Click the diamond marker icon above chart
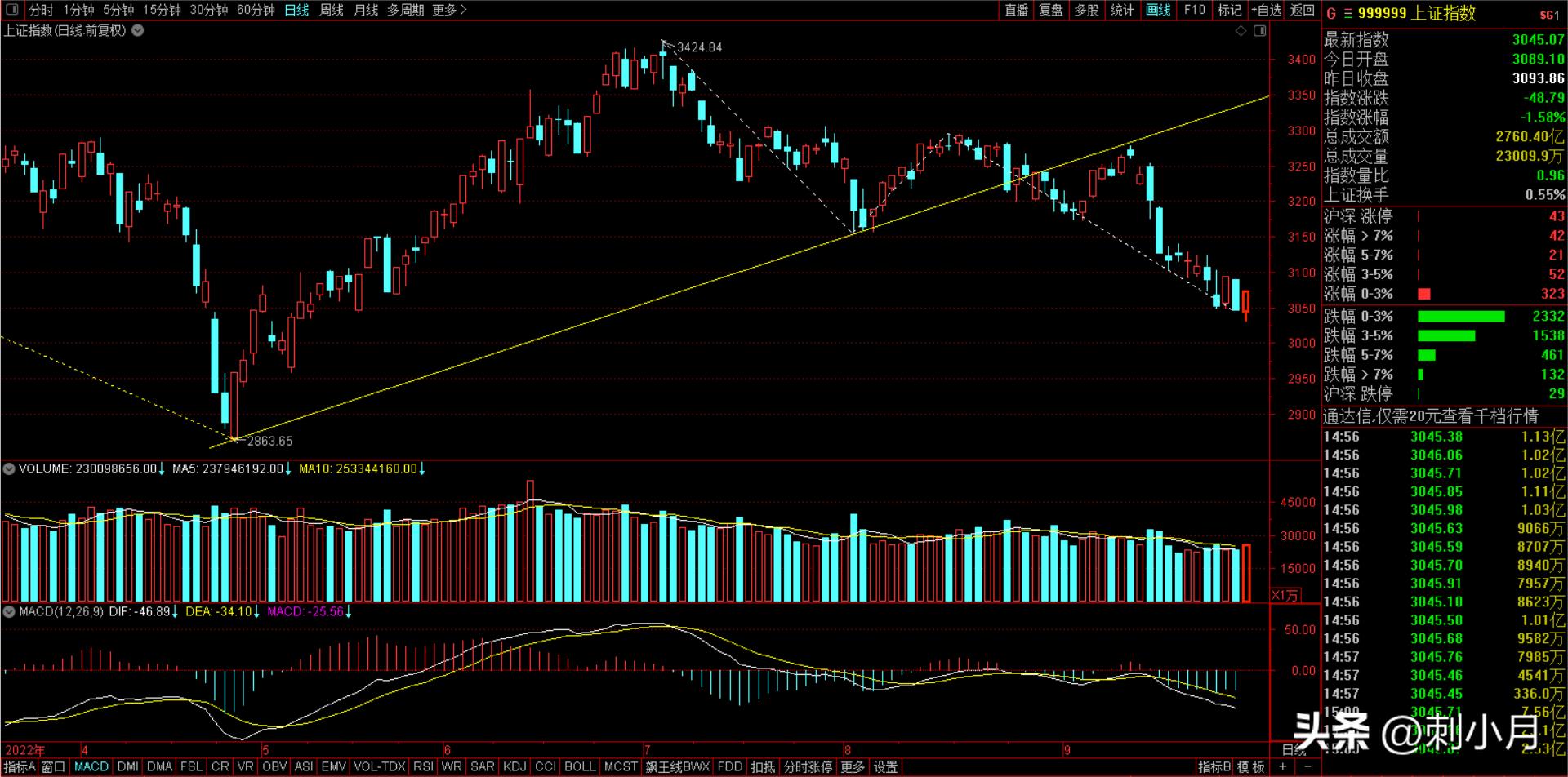 point(1241,31)
